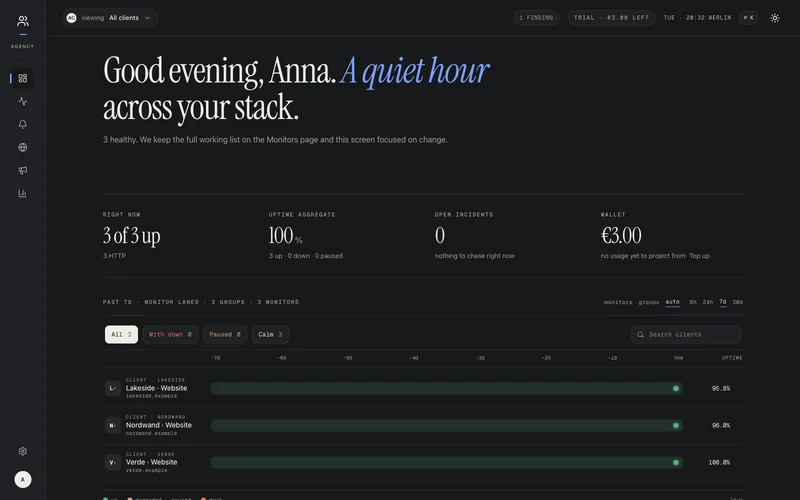Open the user avatar 'A' in the sidebar
Screen dimensions: 800x500
click(x=22, y=479)
